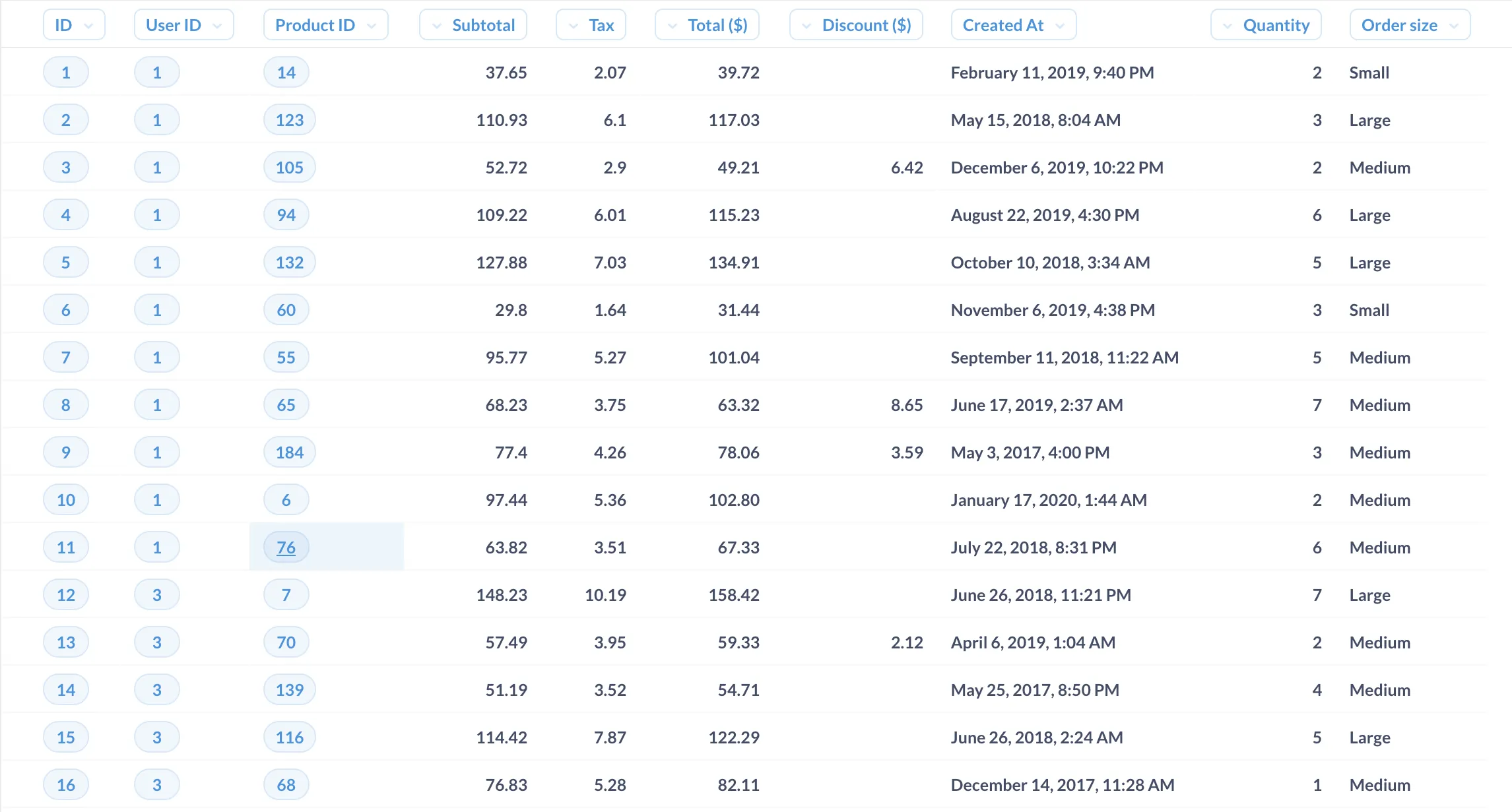Click the highlighted Product ID 76 link
This screenshot has width=1512, height=812.
(x=286, y=547)
